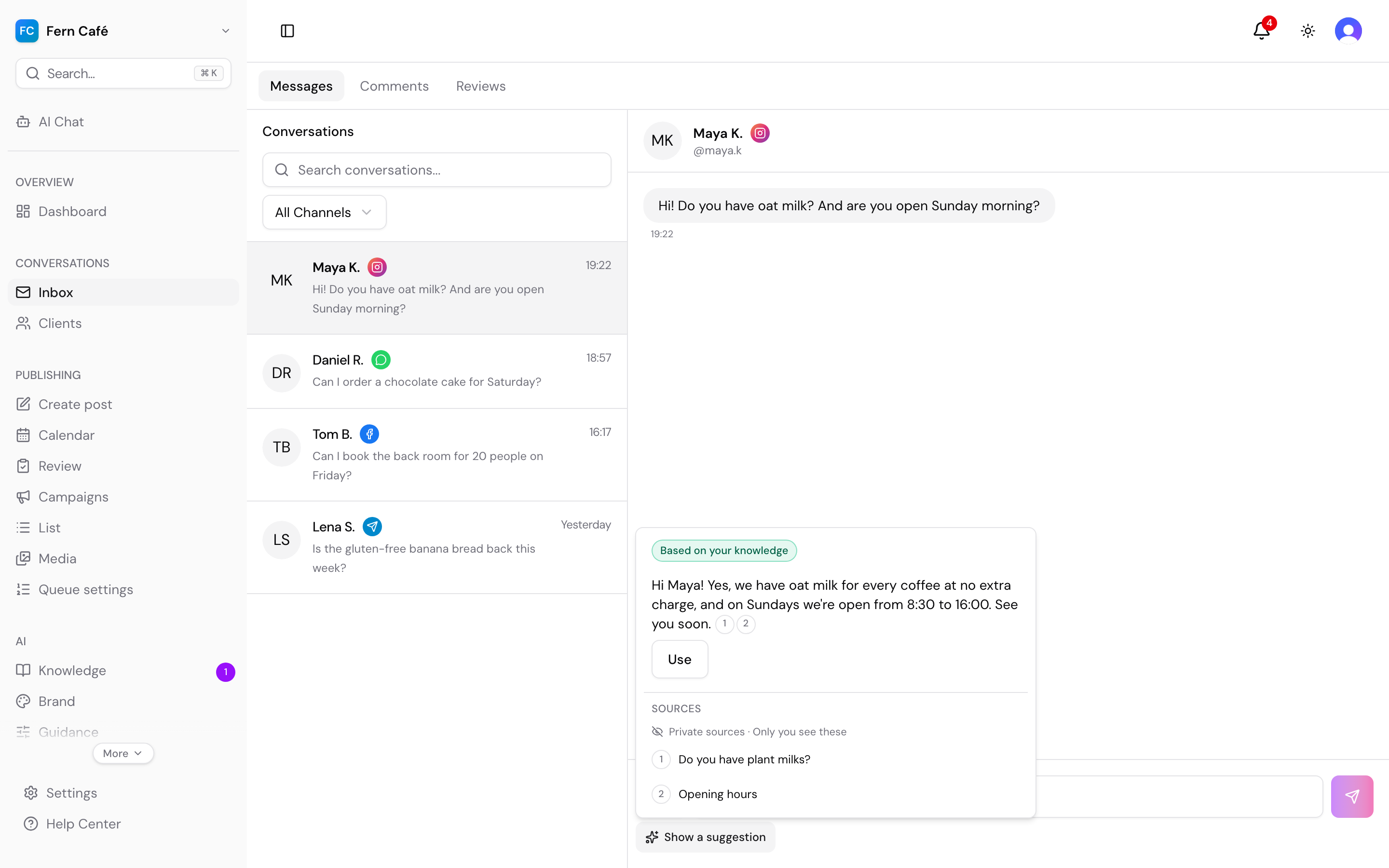Open the publishing Calendar
1389x868 pixels.
pyautogui.click(x=123, y=435)
